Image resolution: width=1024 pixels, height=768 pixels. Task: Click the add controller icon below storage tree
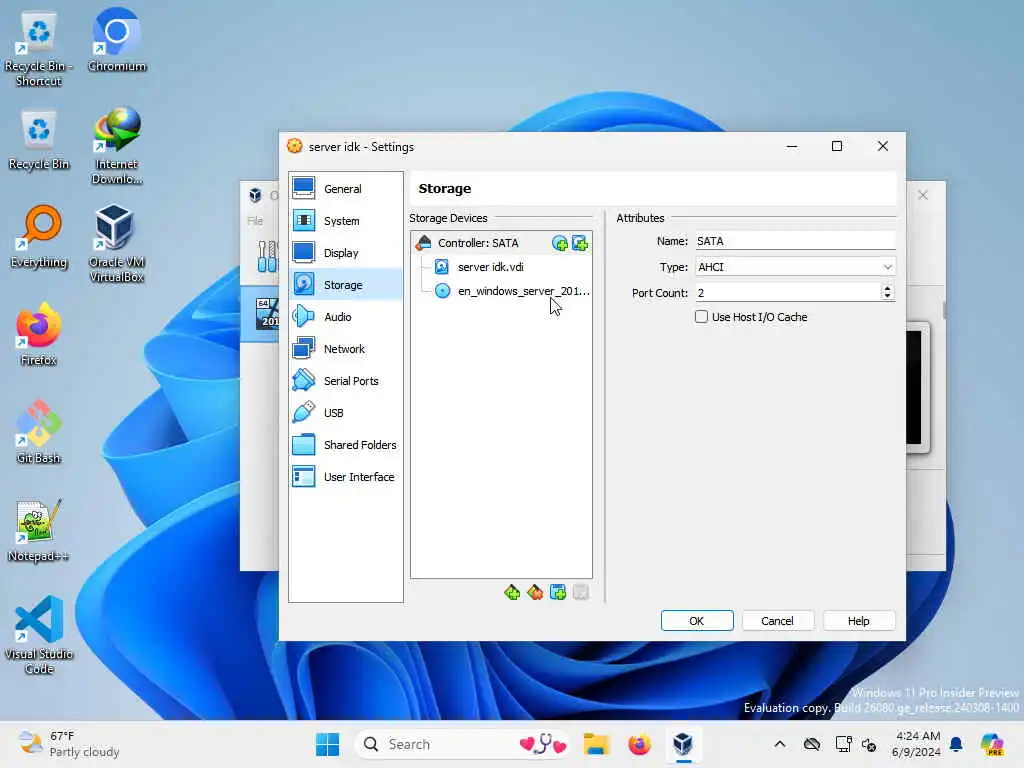(x=512, y=592)
